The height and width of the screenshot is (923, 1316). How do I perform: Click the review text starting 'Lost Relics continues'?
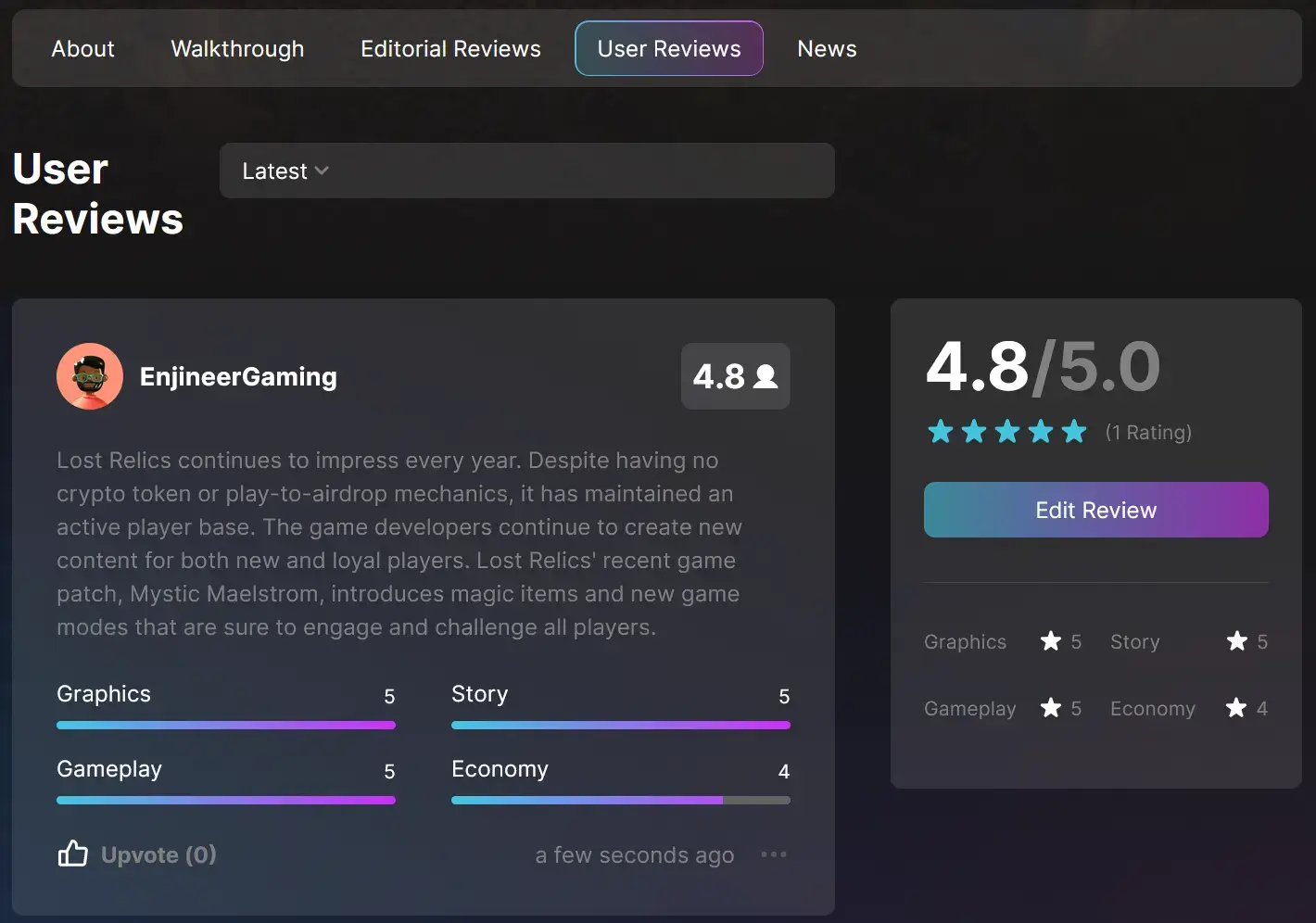pyautogui.click(x=399, y=543)
